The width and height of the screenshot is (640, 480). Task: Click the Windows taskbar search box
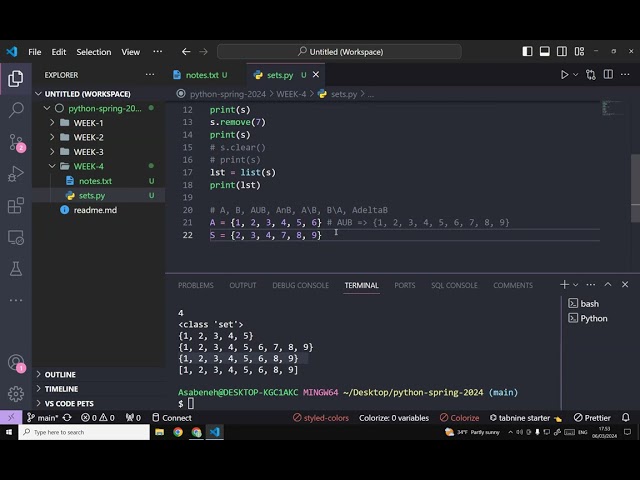(x=84, y=432)
